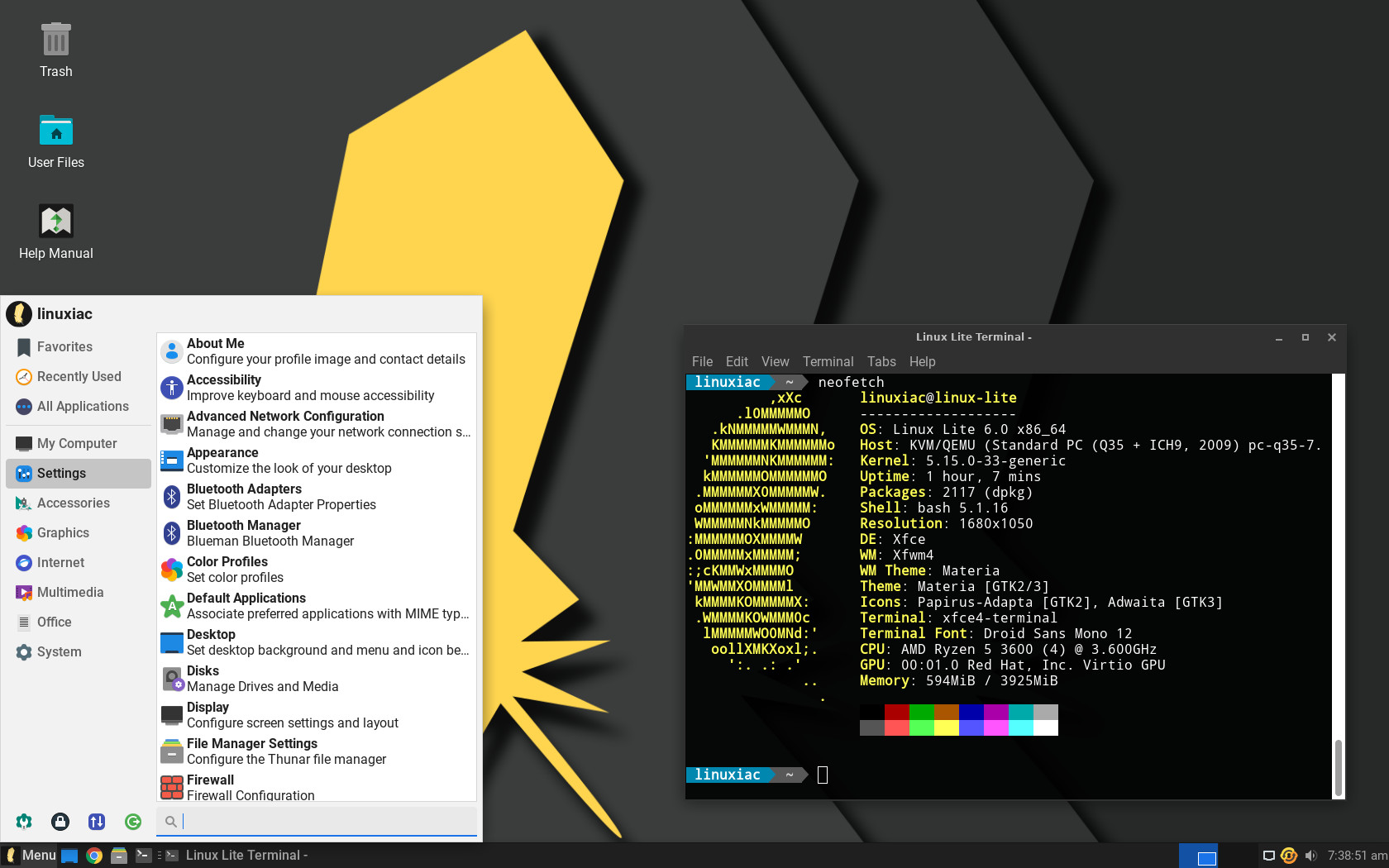Screen dimensions: 1389x868
Task: Open File Manager Settings
Action: coord(317,751)
